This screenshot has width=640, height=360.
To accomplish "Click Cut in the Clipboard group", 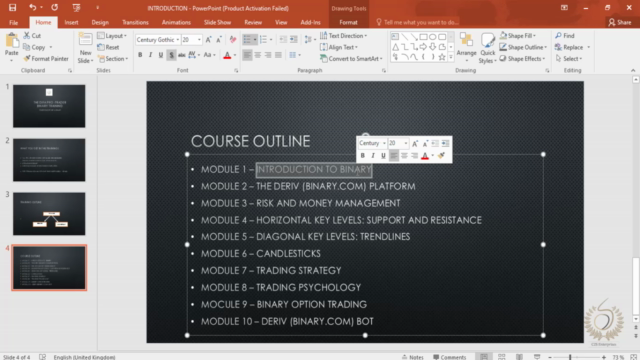I will coord(32,36).
